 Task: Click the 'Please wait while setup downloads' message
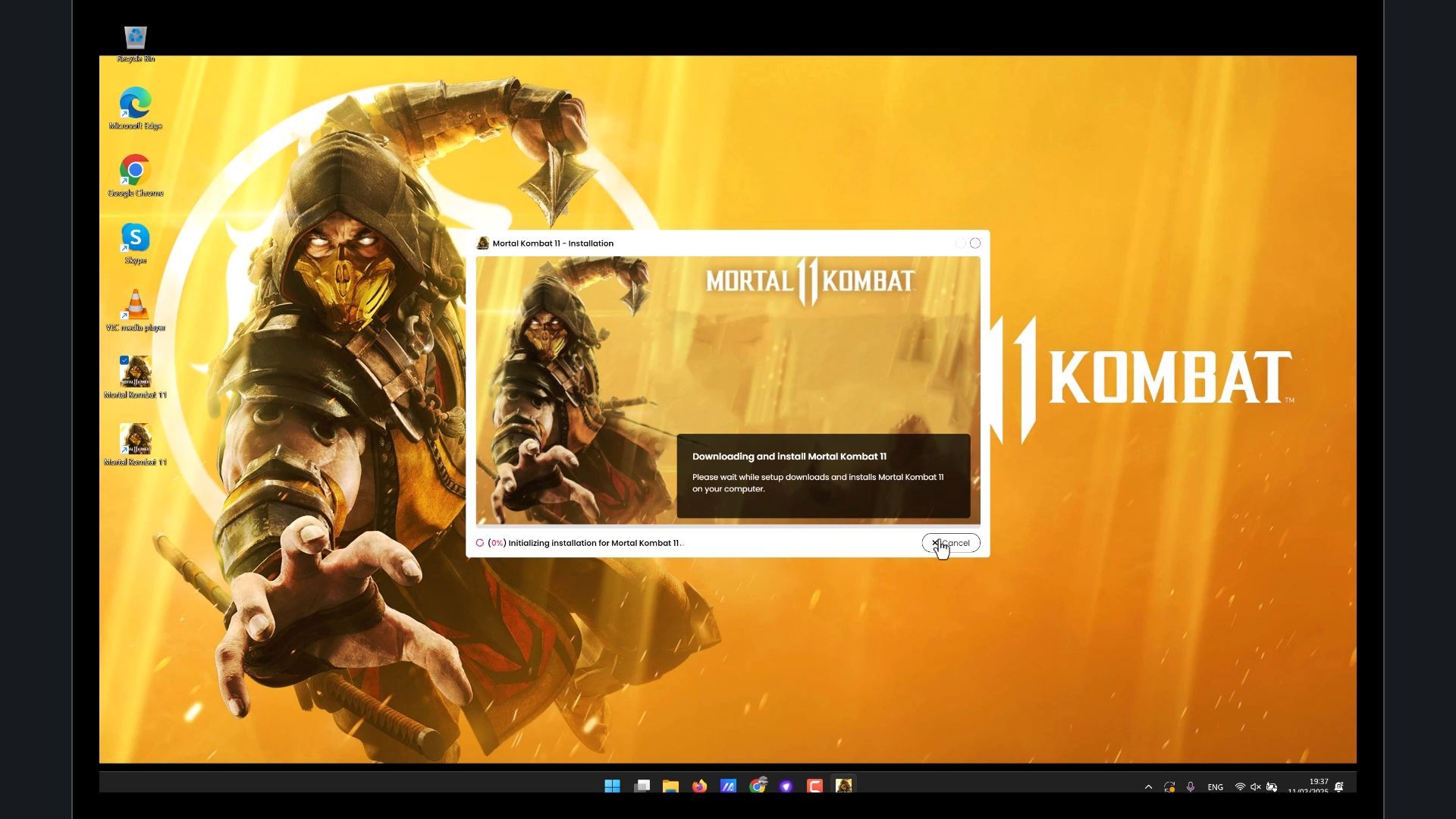817,483
